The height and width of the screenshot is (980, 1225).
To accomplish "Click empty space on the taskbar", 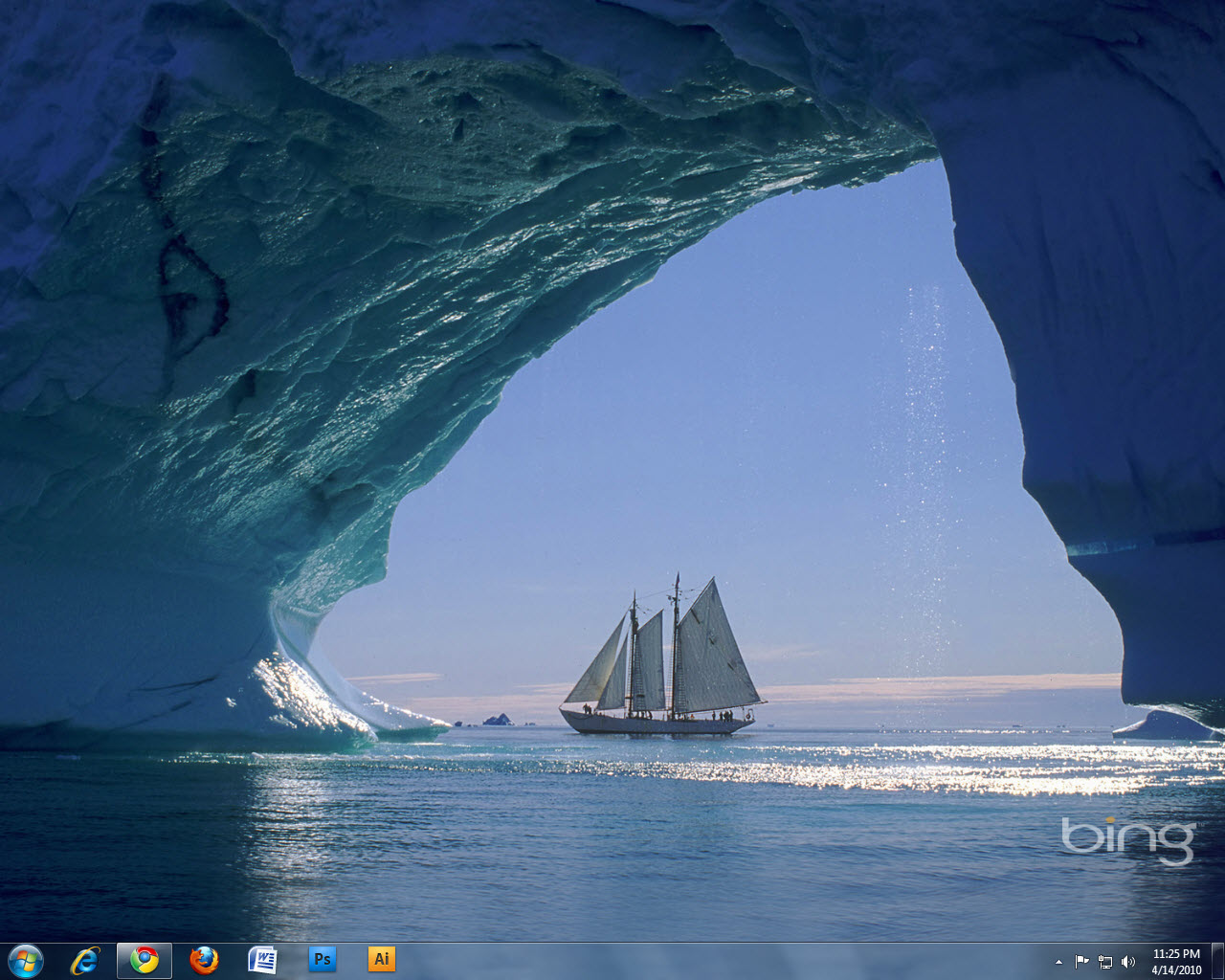I will pyautogui.click(x=670, y=960).
